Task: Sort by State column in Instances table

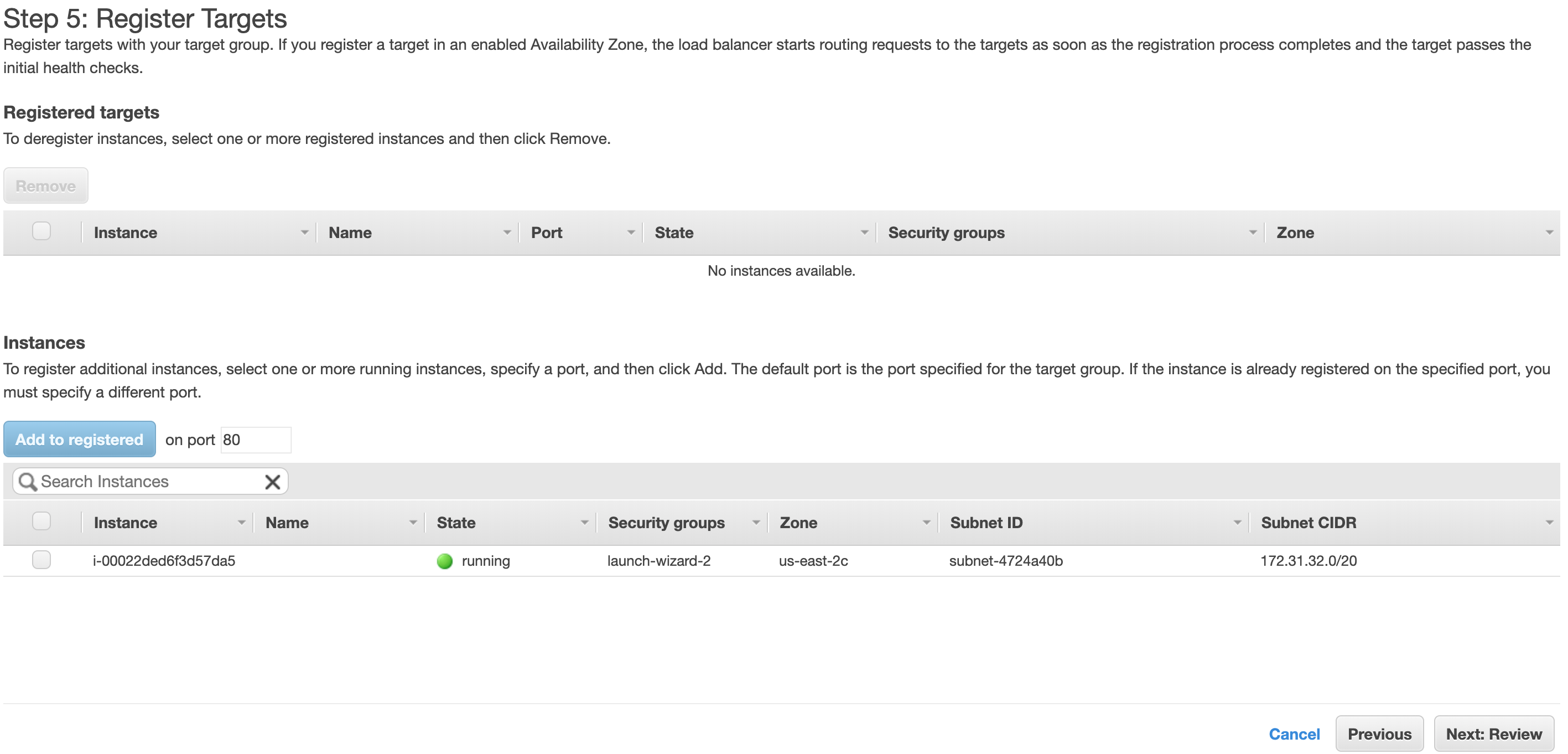Action: pos(456,523)
